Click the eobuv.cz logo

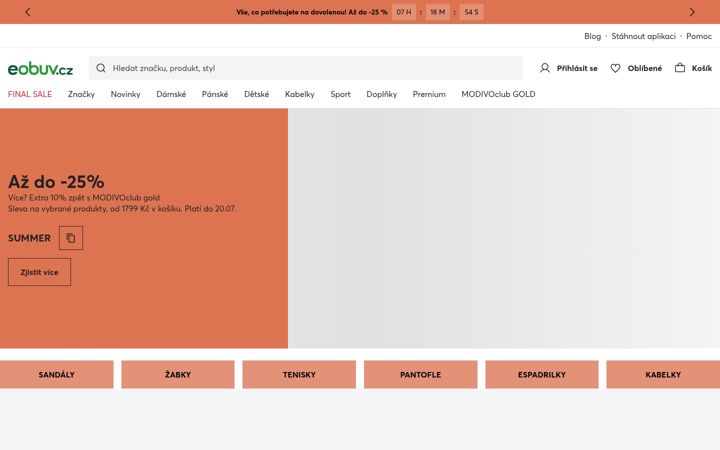40,68
